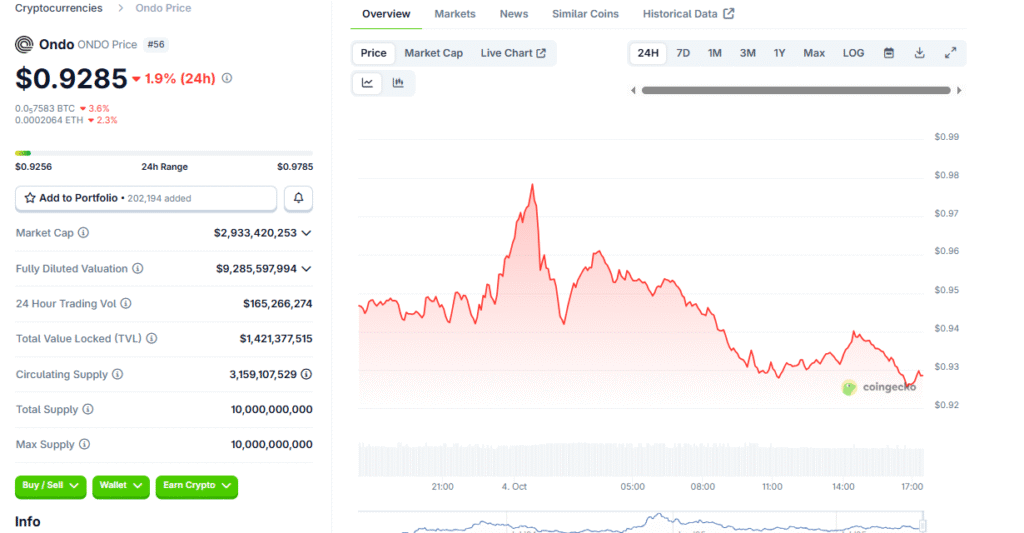Click the Market Cap info icon
The width and height of the screenshot is (1024, 533).
click(x=84, y=233)
